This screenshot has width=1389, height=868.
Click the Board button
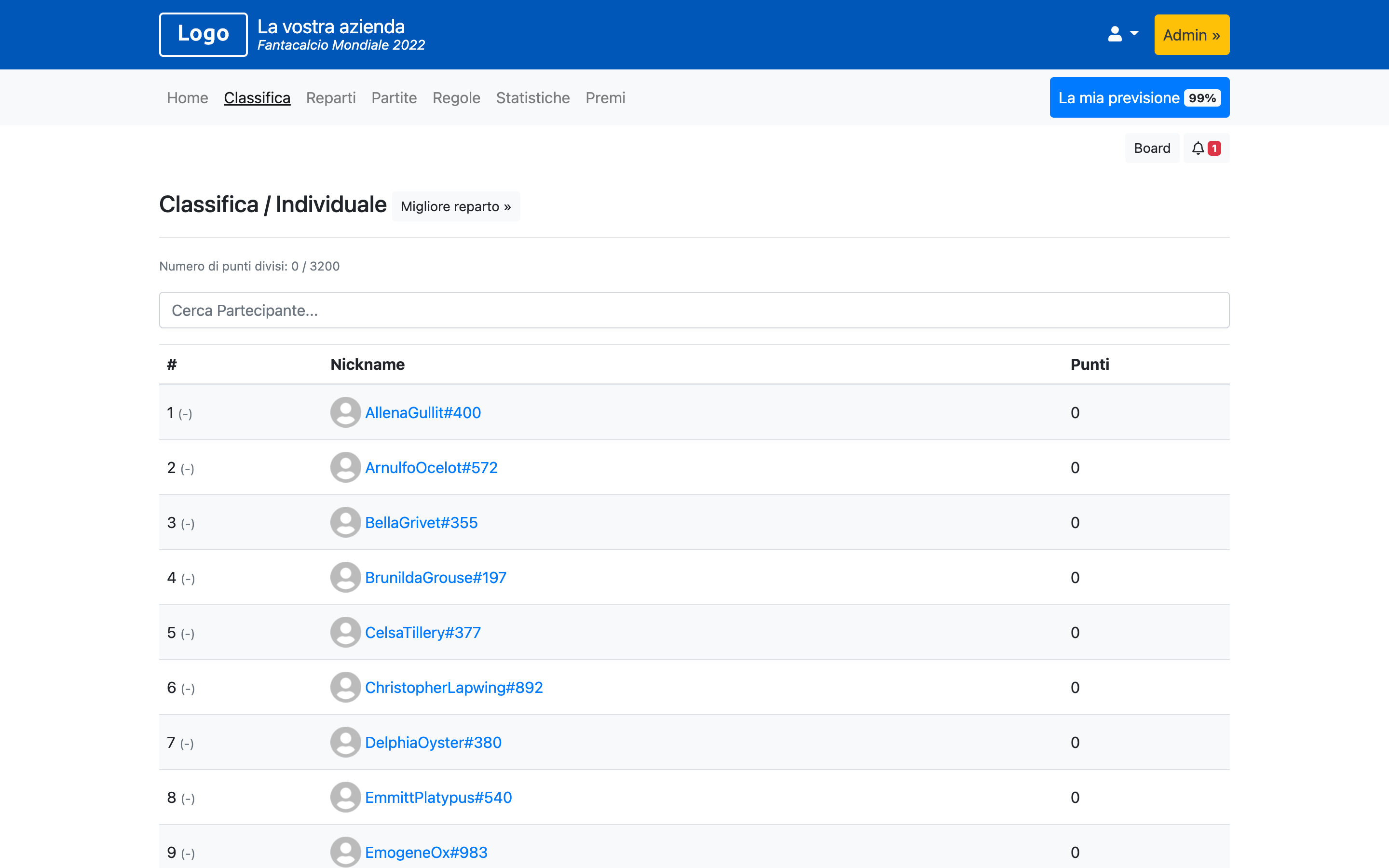[x=1152, y=148]
